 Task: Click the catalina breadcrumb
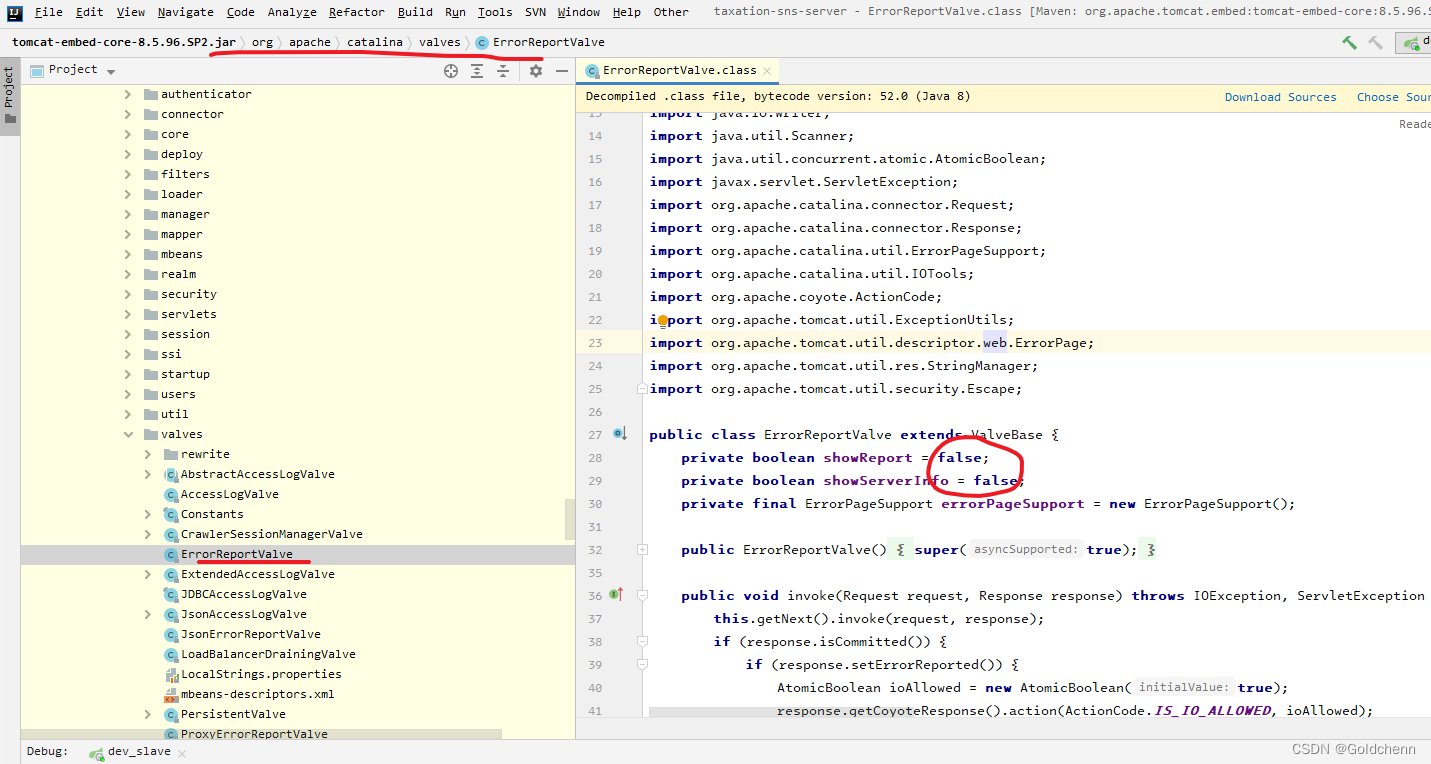tap(375, 42)
